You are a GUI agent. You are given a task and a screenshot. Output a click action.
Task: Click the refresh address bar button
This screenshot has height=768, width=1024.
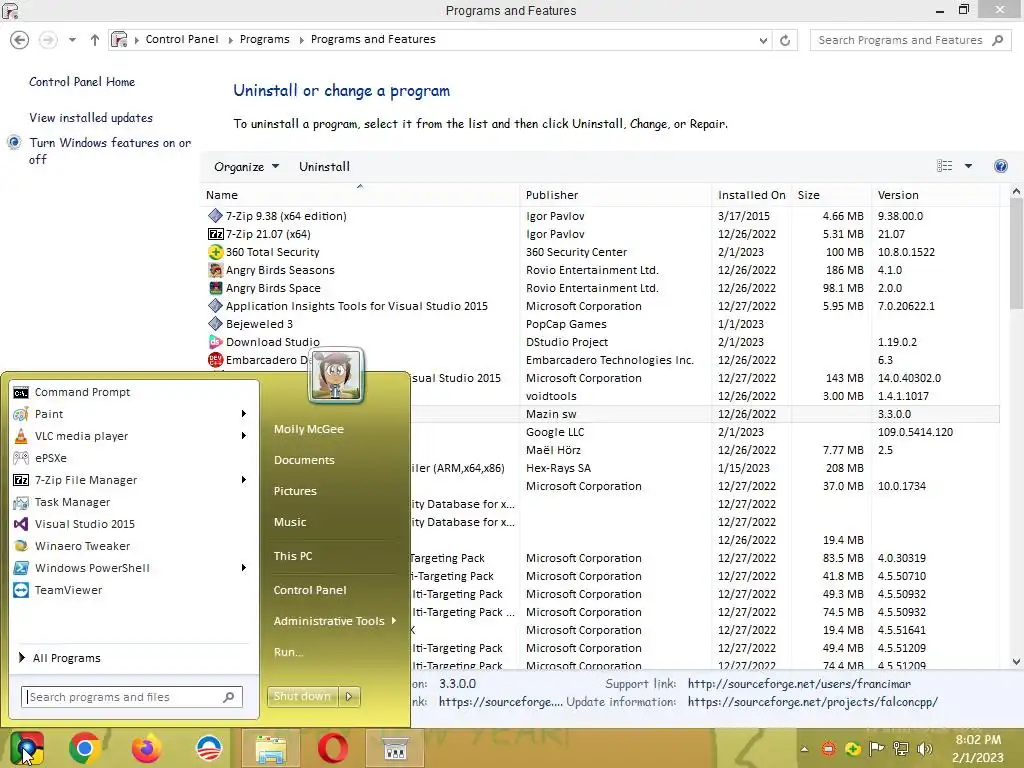coord(785,40)
